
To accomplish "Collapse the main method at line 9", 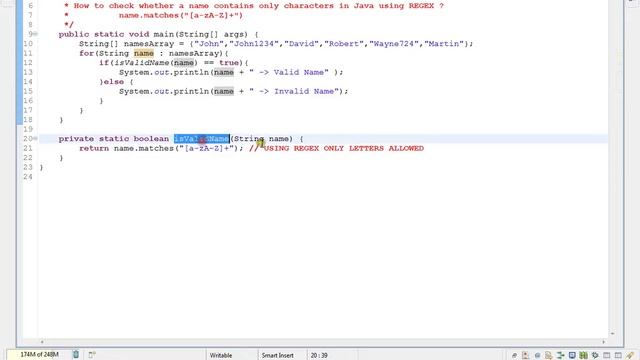I will (x=36, y=34).
